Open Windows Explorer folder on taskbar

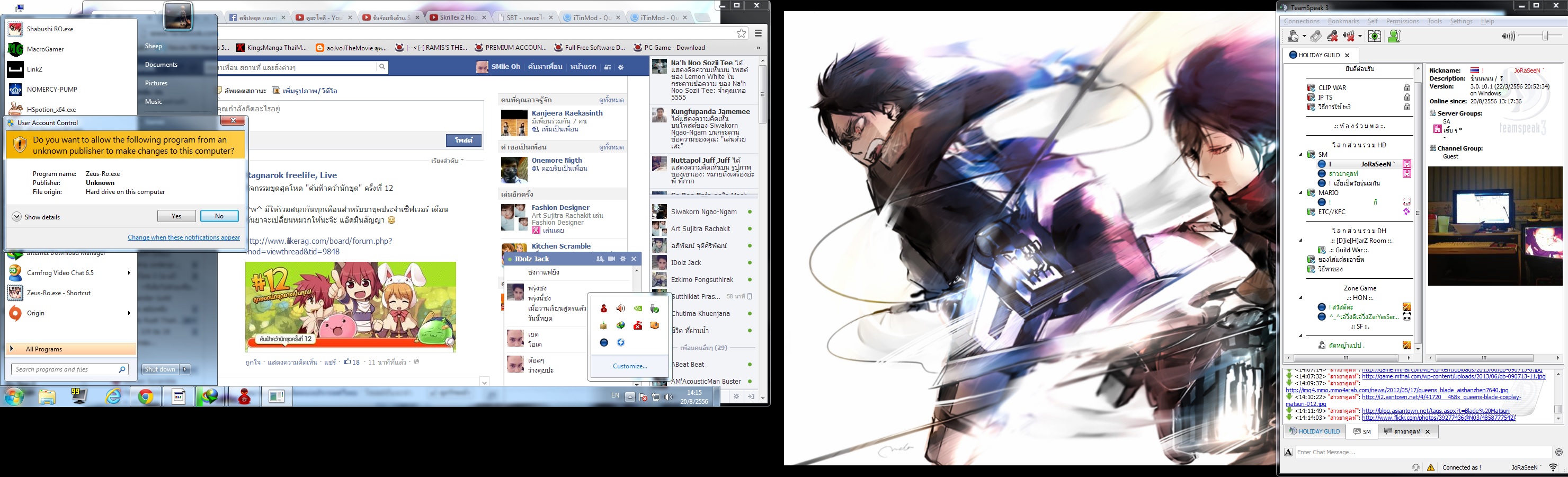pos(48,397)
